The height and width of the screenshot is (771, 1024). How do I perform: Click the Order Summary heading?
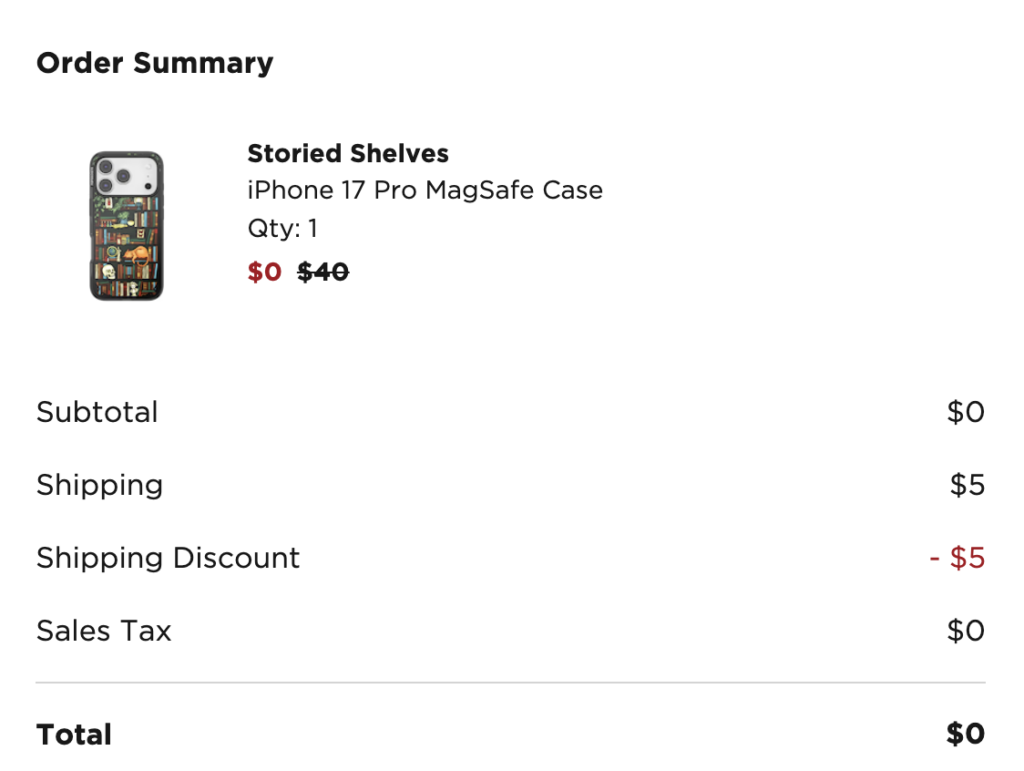tap(154, 63)
